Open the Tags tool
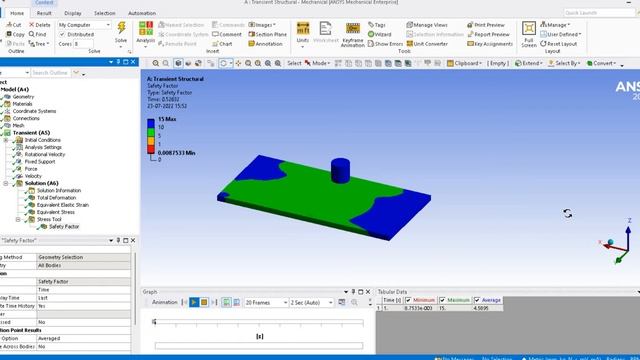The height and width of the screenshot is (360, 640). click(x=376, y=25)
